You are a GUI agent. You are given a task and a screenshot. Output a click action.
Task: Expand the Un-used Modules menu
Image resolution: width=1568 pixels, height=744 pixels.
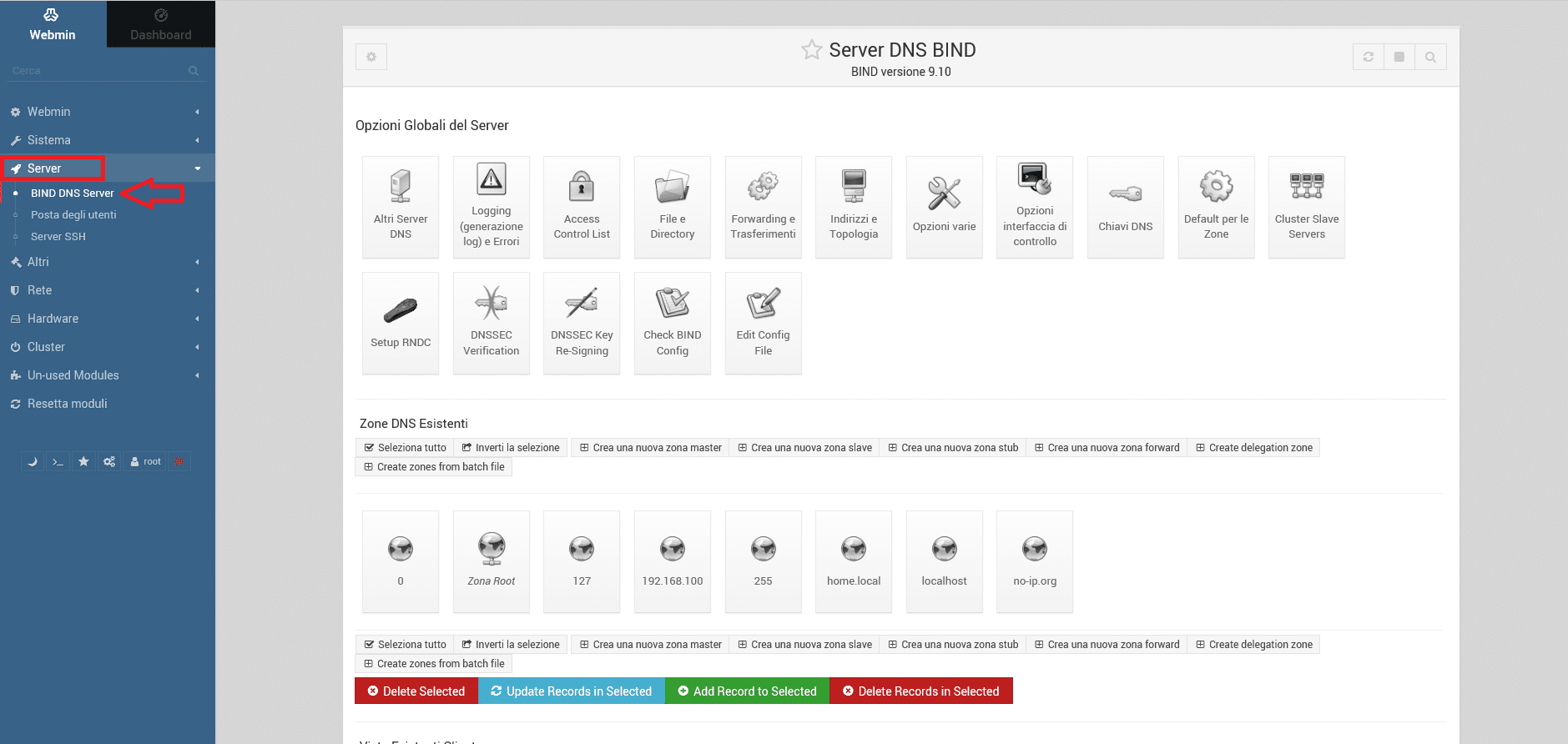pyautogui.click(x=108, y=375)
